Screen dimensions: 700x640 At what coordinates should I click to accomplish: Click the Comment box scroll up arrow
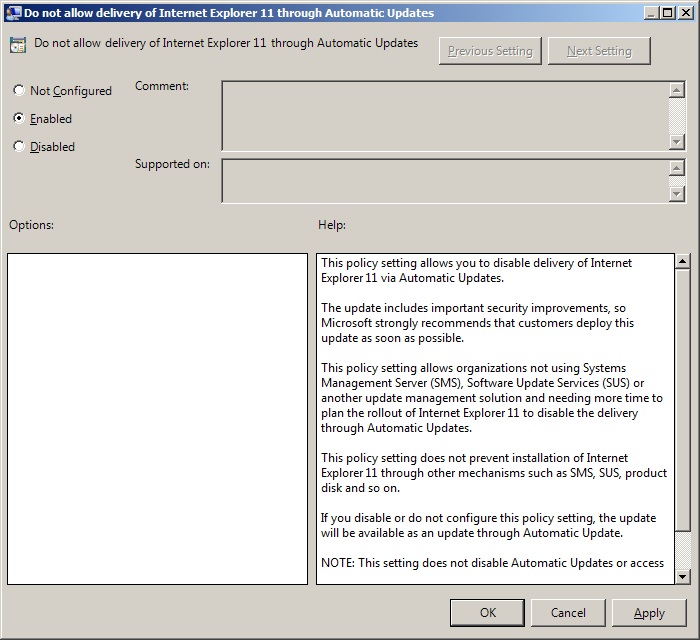click(x=677, y=90)
